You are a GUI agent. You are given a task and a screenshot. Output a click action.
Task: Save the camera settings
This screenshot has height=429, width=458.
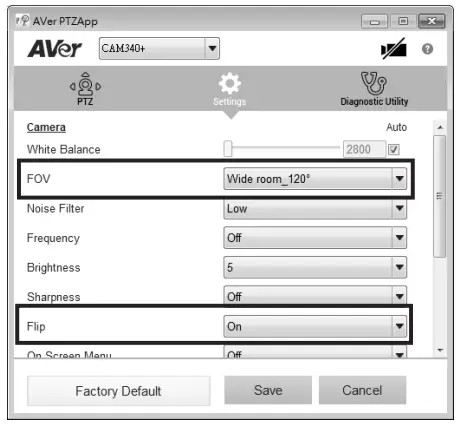point(268,390)
